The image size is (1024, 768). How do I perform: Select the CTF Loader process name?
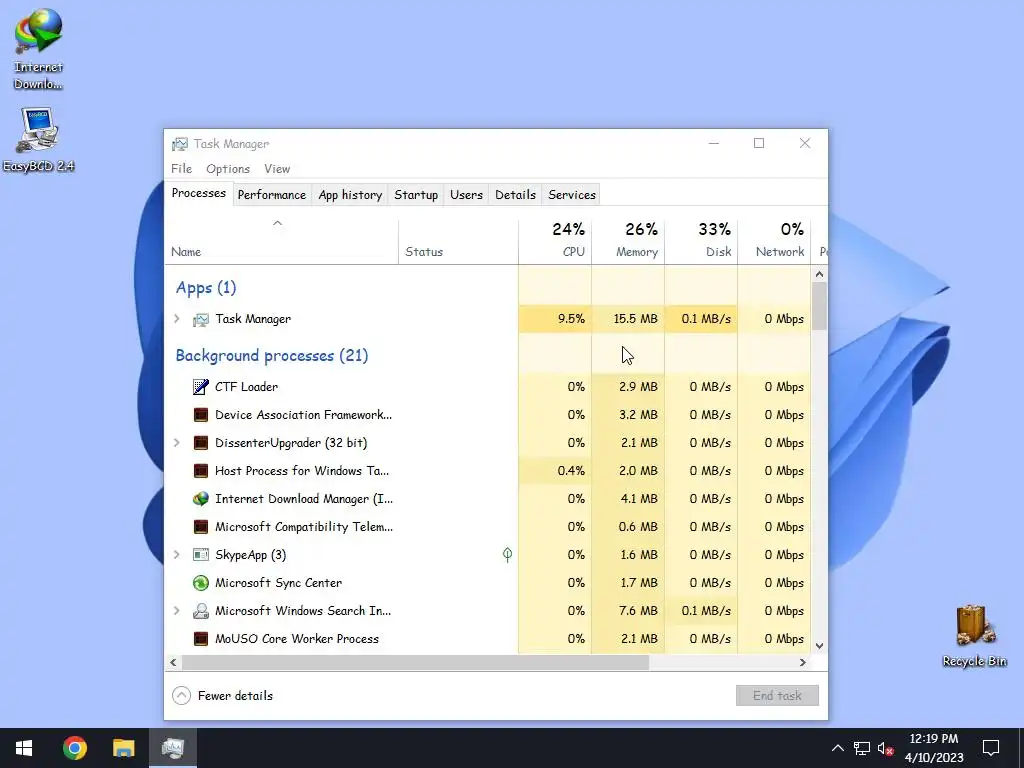tap(246, 387)
